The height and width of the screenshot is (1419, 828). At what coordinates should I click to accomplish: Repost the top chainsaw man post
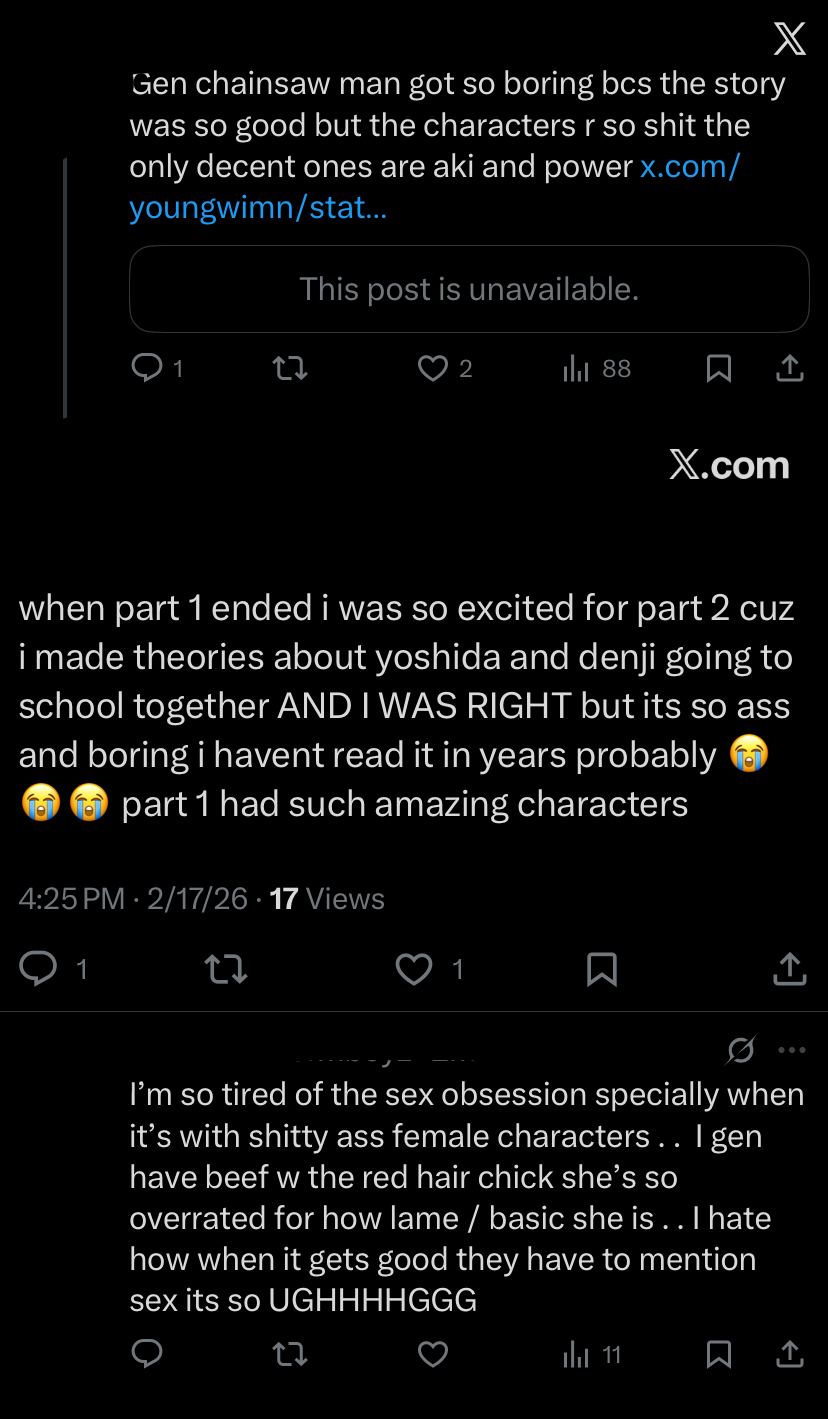click(290, 369)
